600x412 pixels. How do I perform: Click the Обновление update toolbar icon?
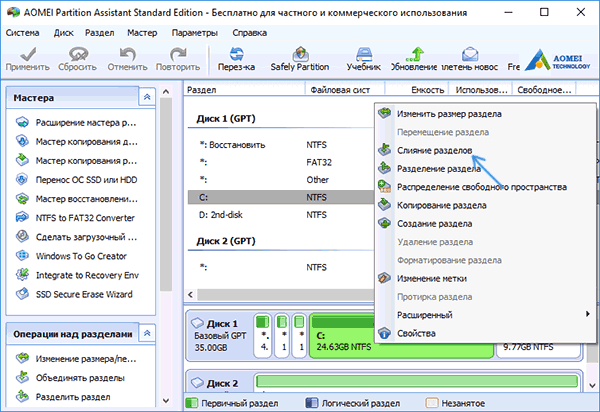click(414, 59)
